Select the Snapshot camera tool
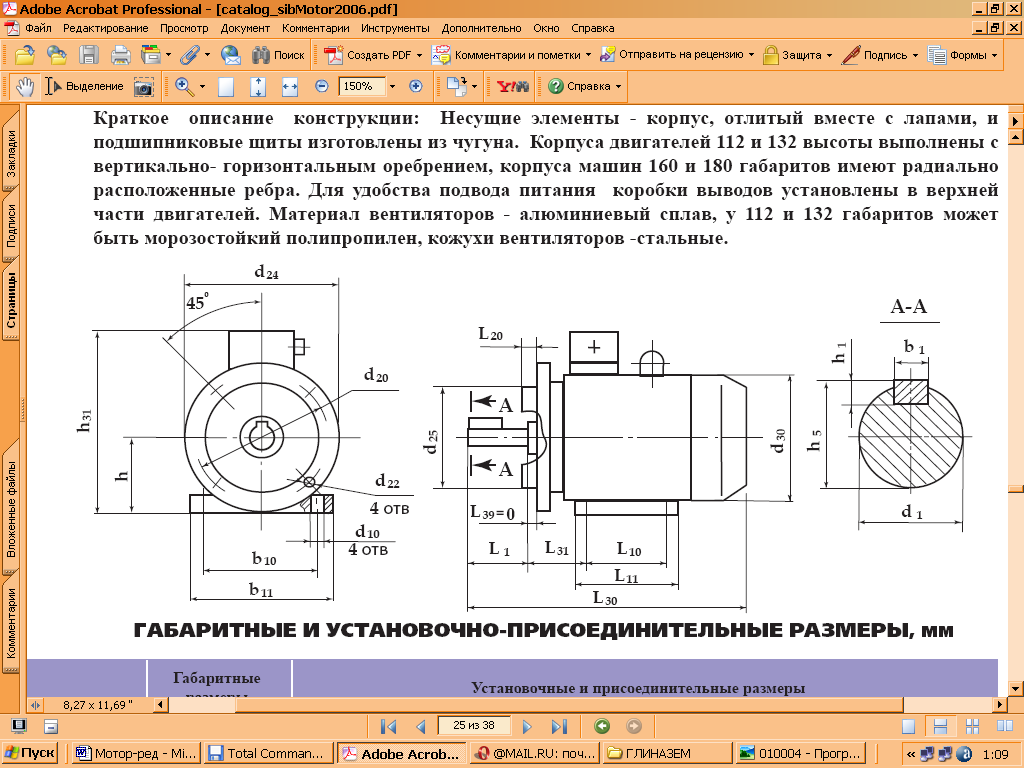The image size is (1024, 768). click(x=144, y=86)
